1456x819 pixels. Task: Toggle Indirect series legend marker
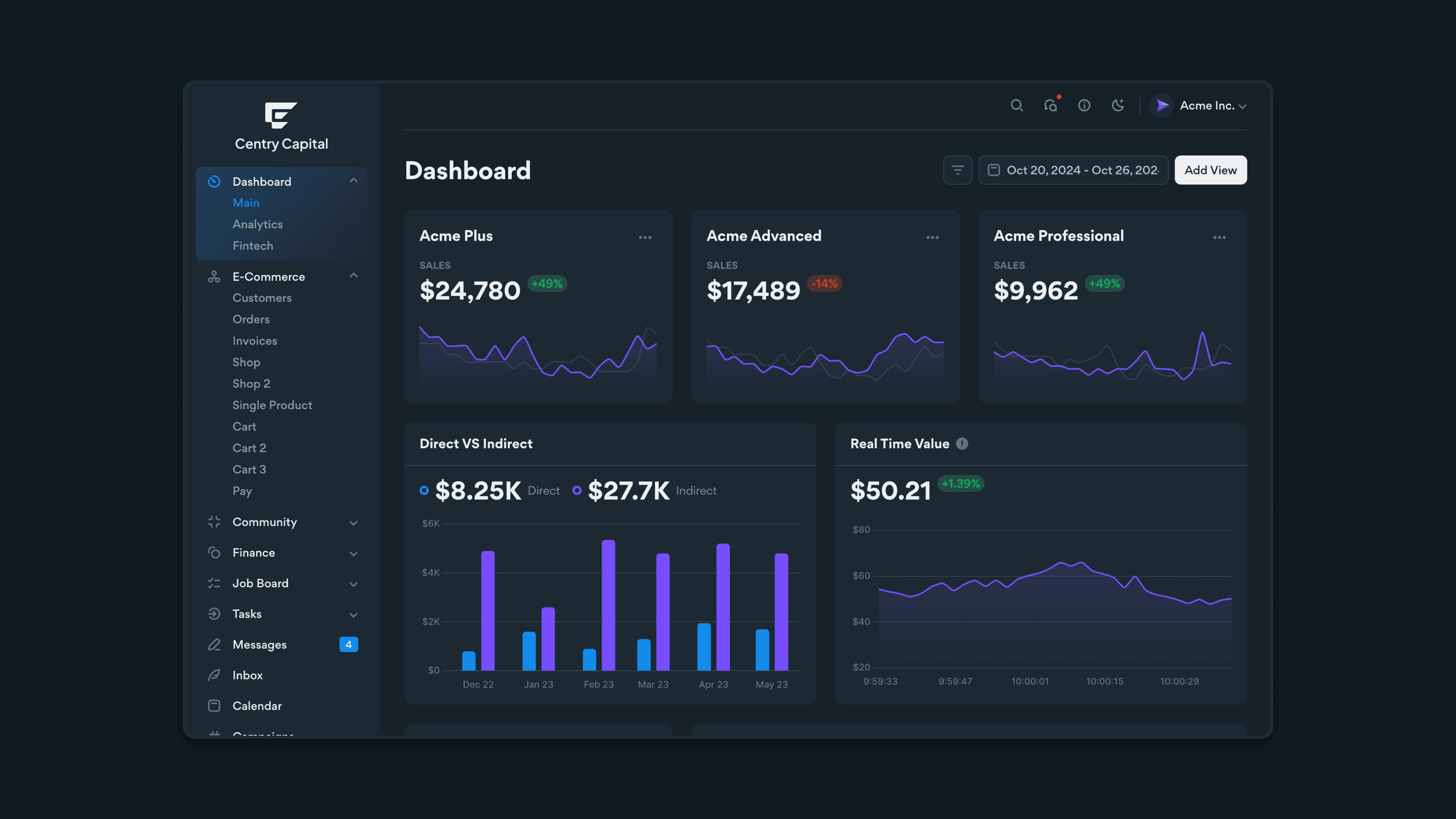(x=576, y=491)
